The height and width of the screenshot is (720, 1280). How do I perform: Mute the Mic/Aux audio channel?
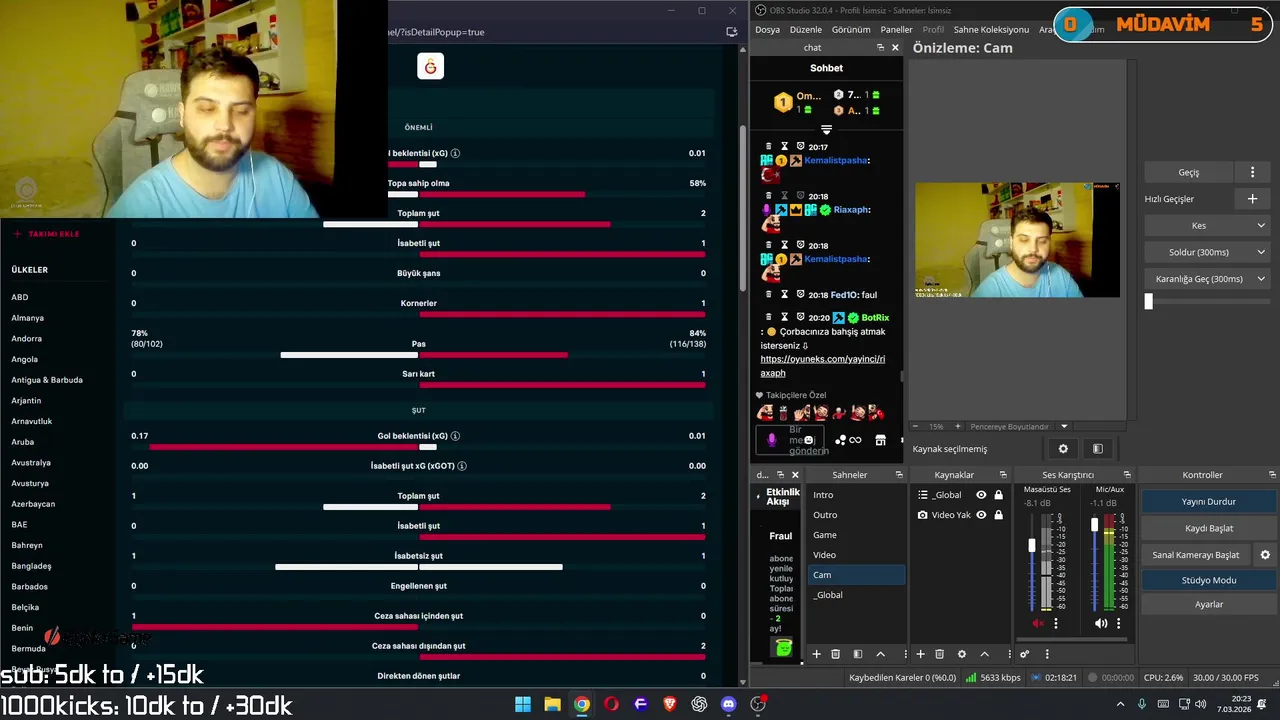click(x=1101, y=623)
